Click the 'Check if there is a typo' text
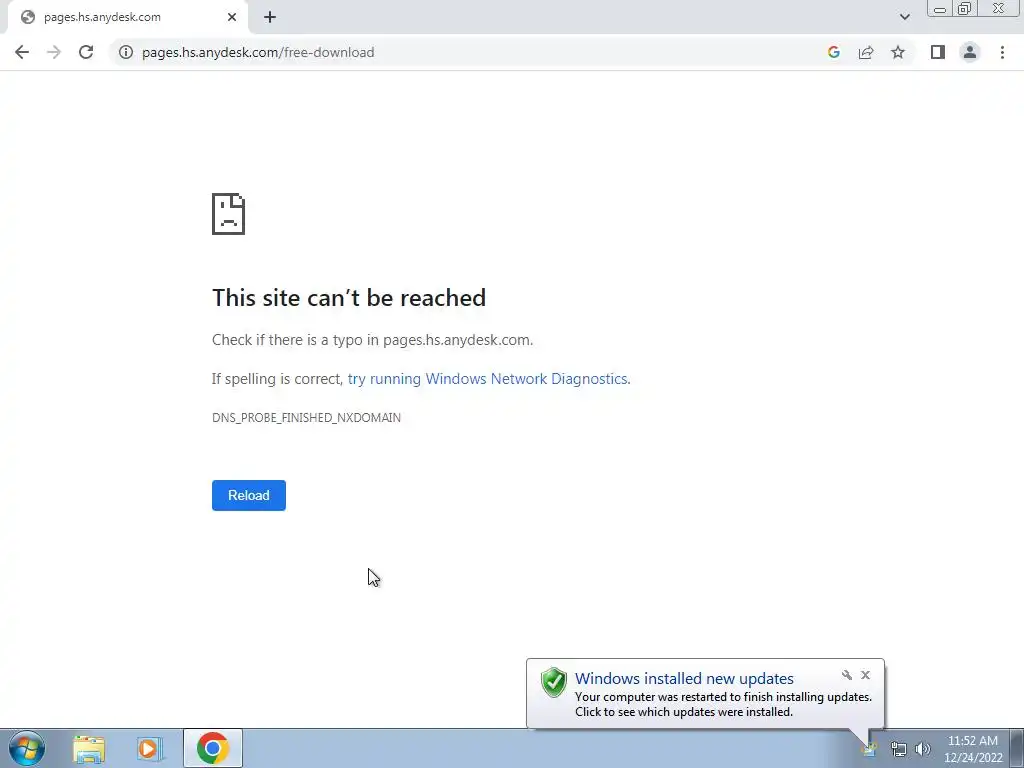This screenshot has width=1024, height=768. [372, 340]
